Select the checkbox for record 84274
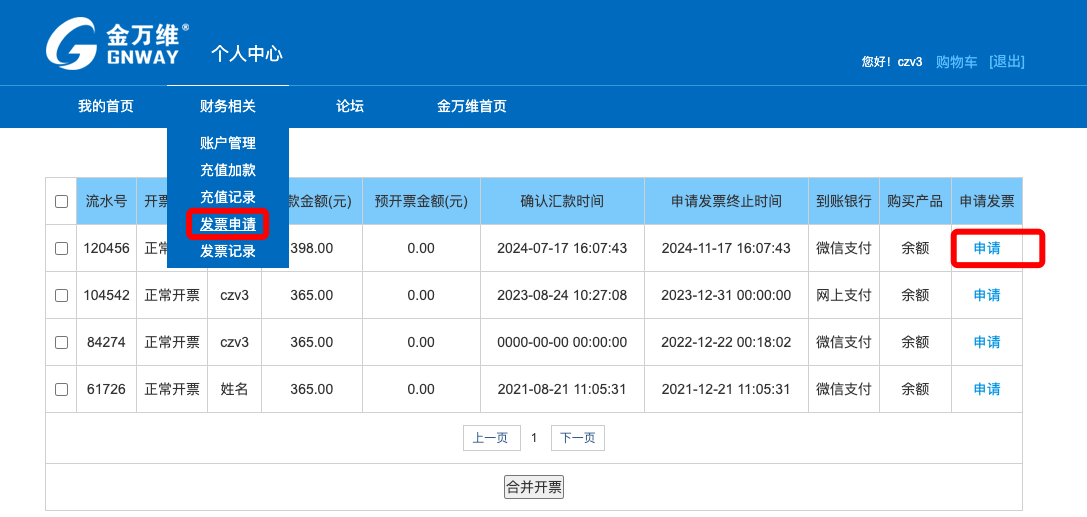Image resolution: width=1087 pixels, height=517 pixels. (x=61, y=342)
